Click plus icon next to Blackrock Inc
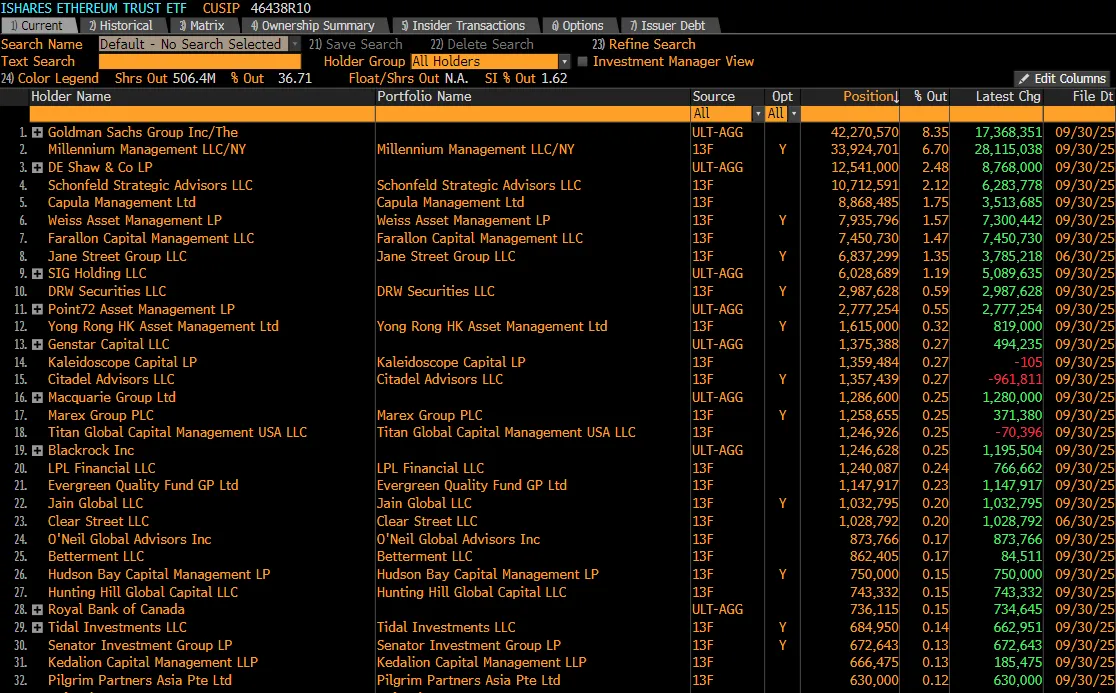The width and height of the screenshot is (1116, 693). [x=37, y=451]
